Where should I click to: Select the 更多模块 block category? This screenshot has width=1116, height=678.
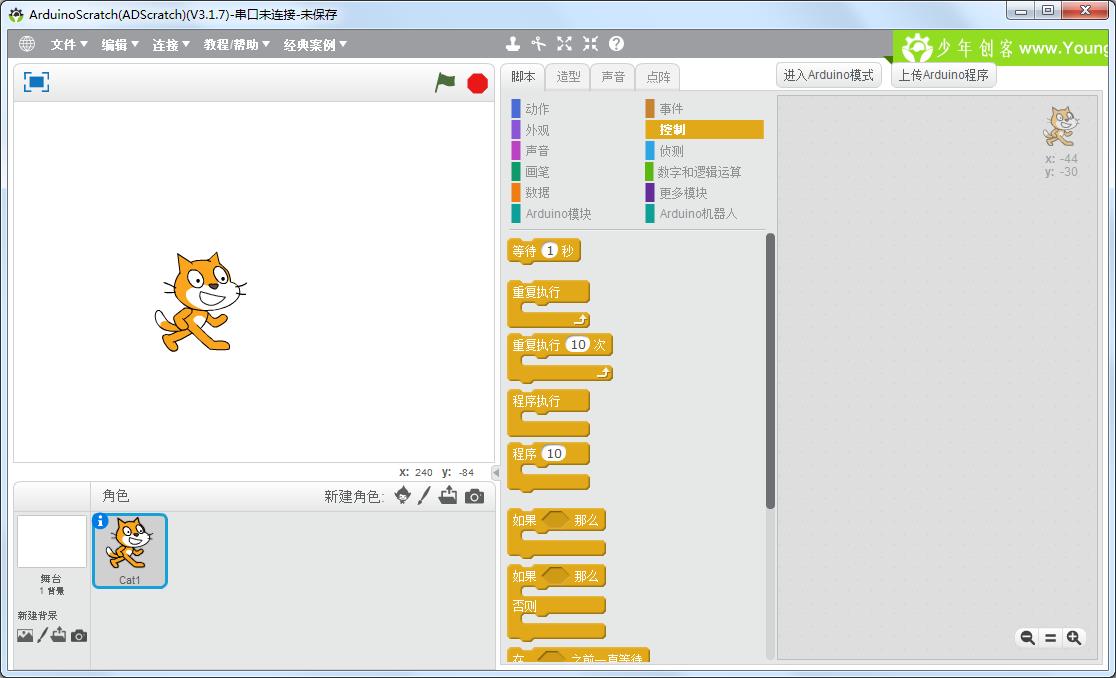[x=676, y=193]
